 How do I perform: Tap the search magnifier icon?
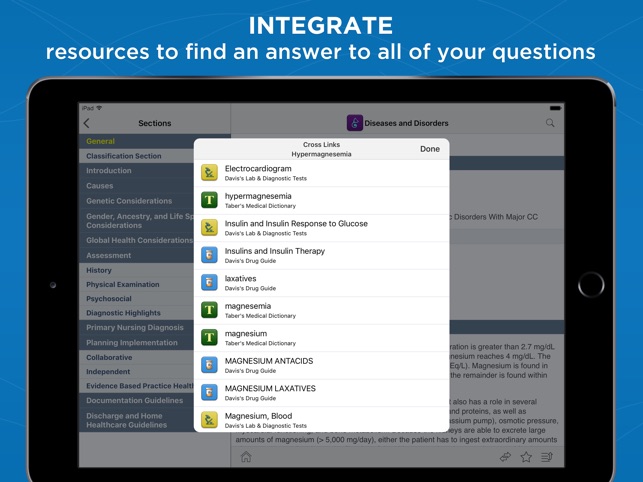tap(550, 123)
